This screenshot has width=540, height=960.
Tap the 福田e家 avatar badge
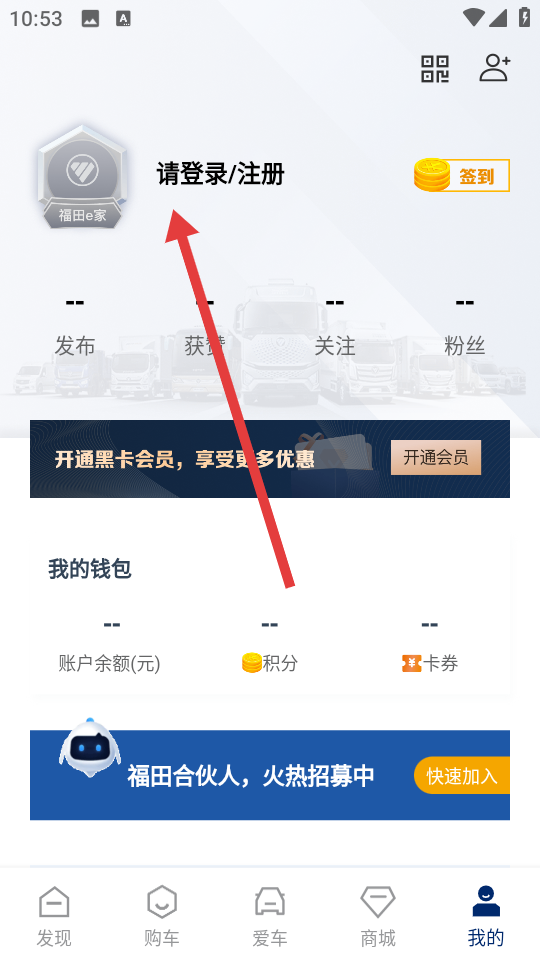(82, 176)
